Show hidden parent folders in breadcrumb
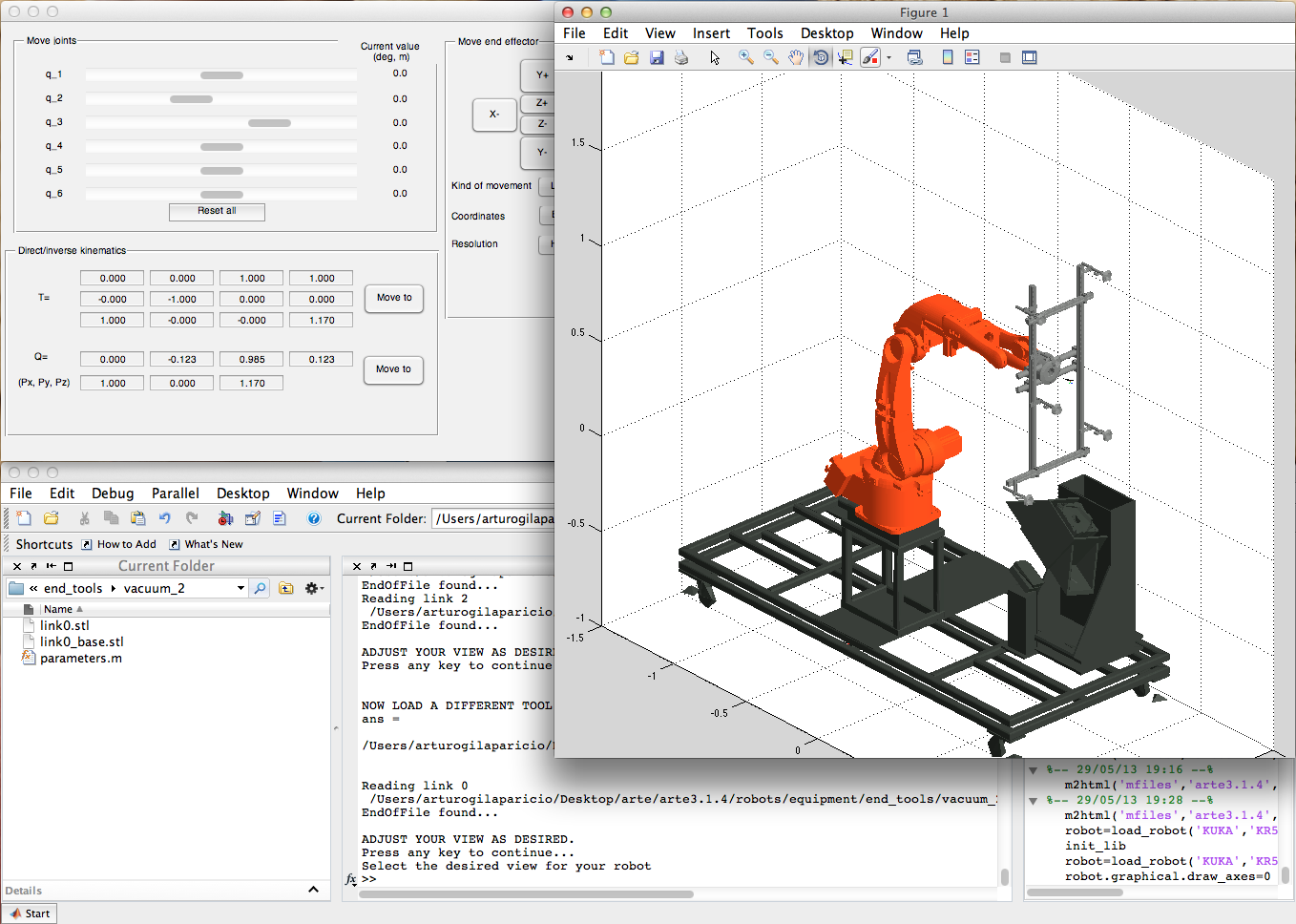 pyautogui.click(x=33, y=588)
